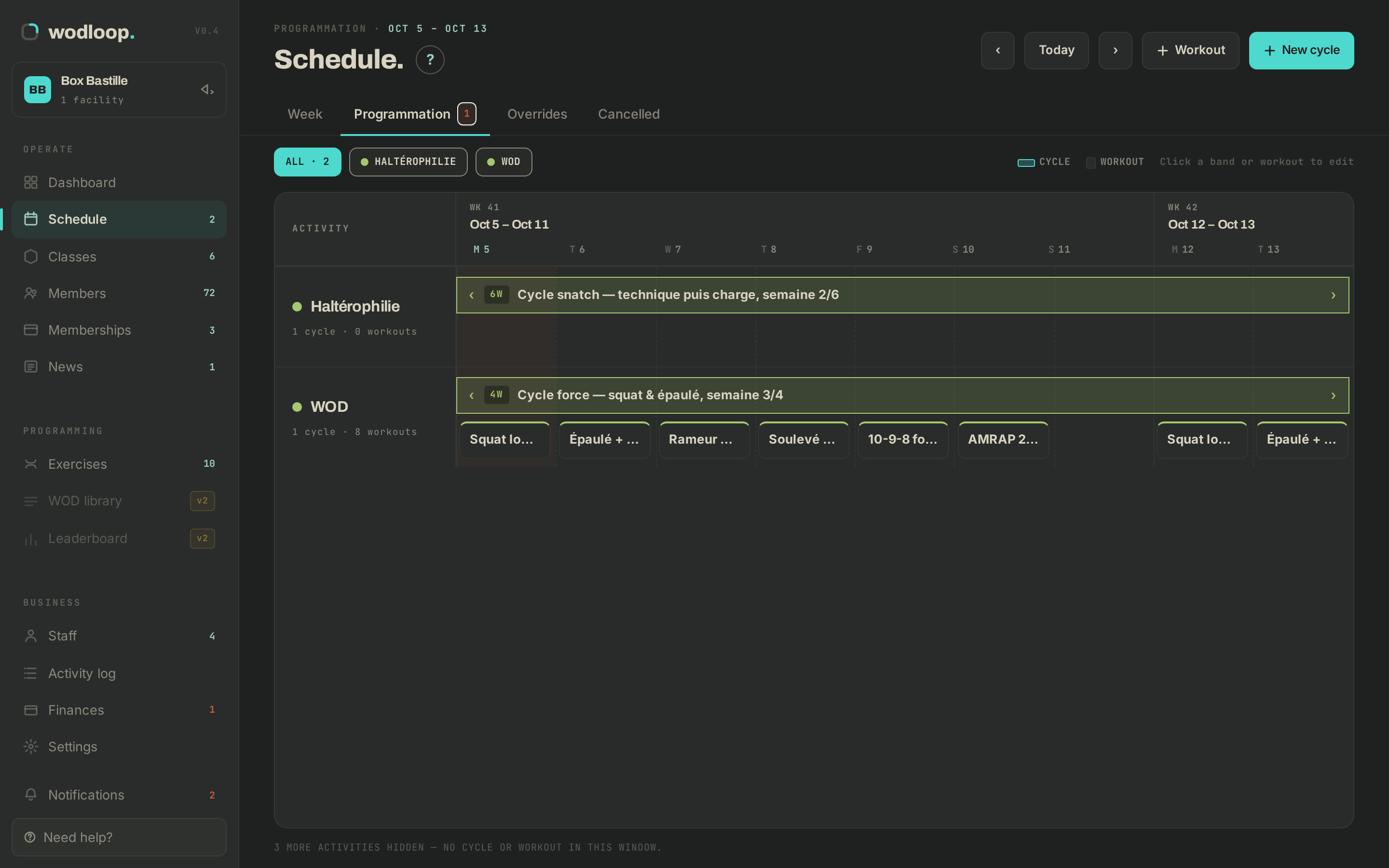Click left chevron on Cycle force band

[x=471, y=395]
